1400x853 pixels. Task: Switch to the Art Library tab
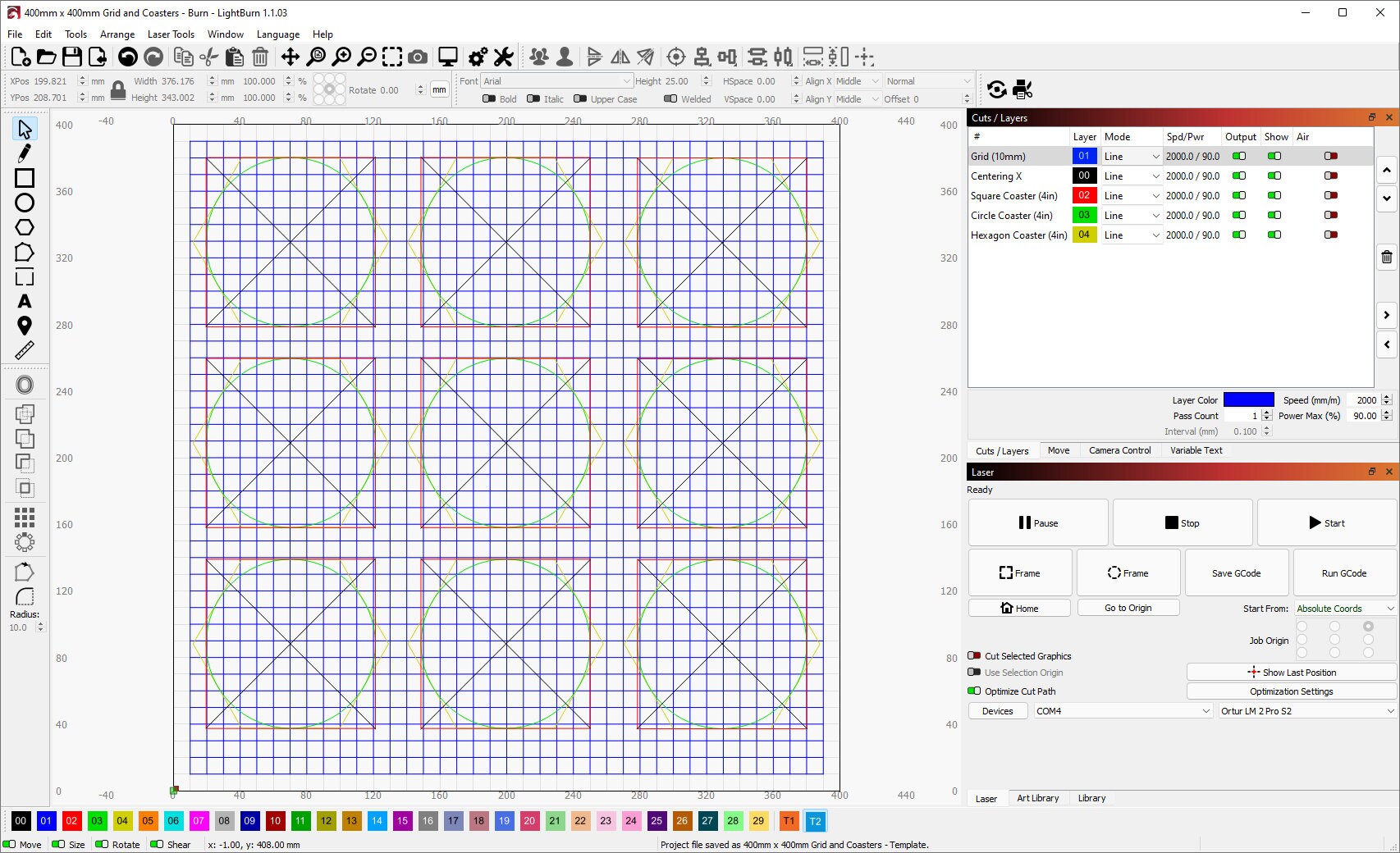(1037, 798)
